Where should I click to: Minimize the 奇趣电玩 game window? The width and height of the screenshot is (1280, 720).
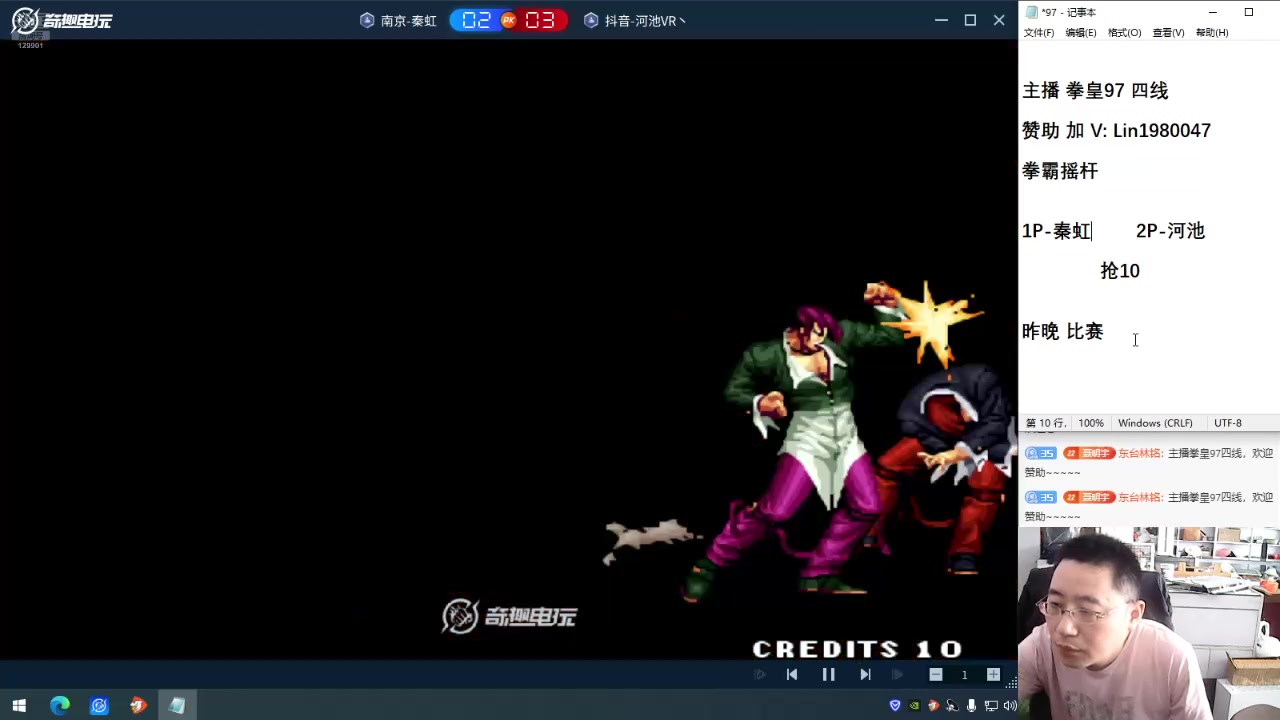coord(941,20)
